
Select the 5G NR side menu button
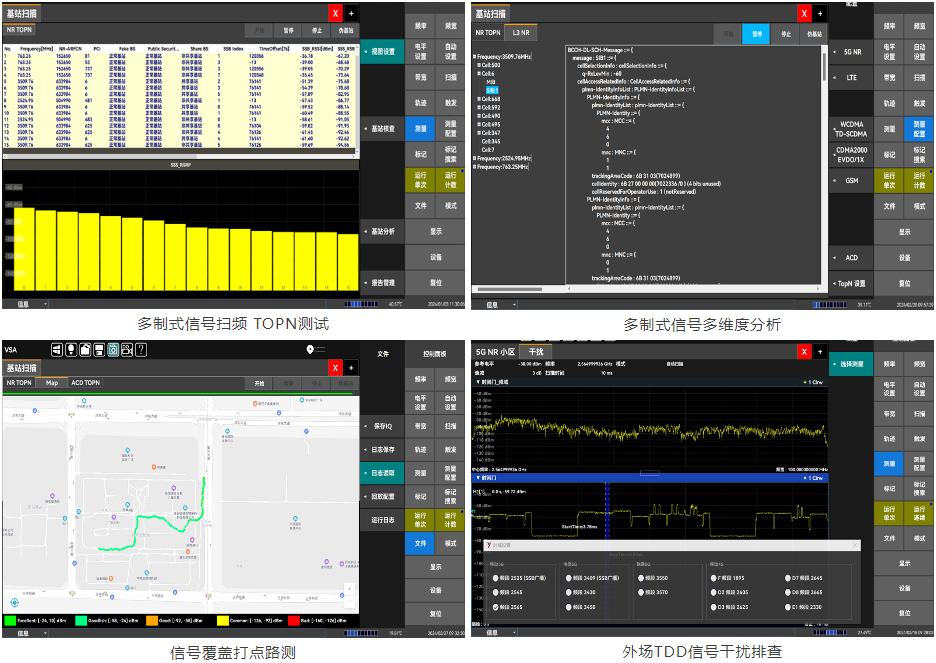point(850,50)
